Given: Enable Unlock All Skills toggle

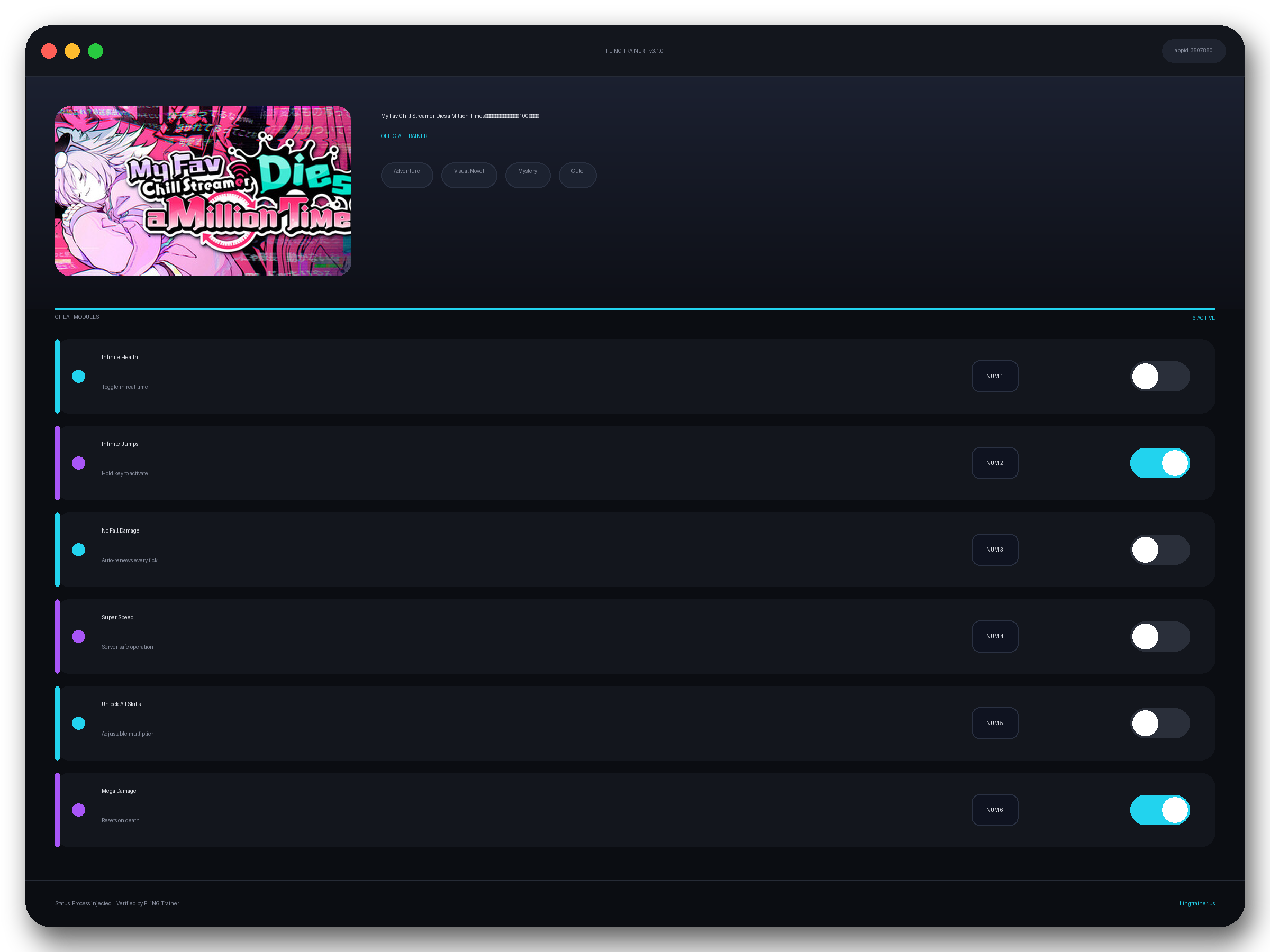Looking at the screenshot, I should 1160,723.
